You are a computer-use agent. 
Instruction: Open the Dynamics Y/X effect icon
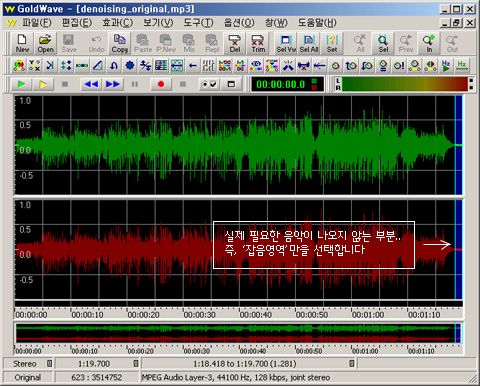click(35, 66)
